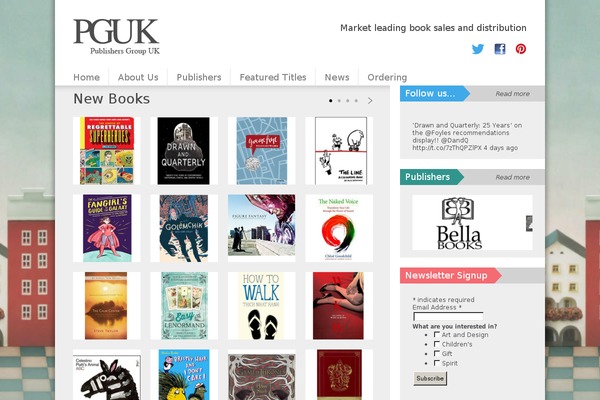
Task: Click the Bella Books publisher logo
Action: click(459, 223)
